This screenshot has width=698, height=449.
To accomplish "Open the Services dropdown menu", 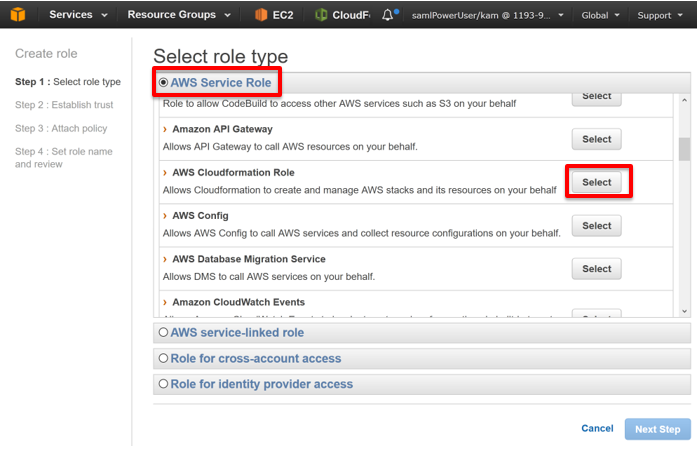I will pyautogui.click(x=78, y=15).
